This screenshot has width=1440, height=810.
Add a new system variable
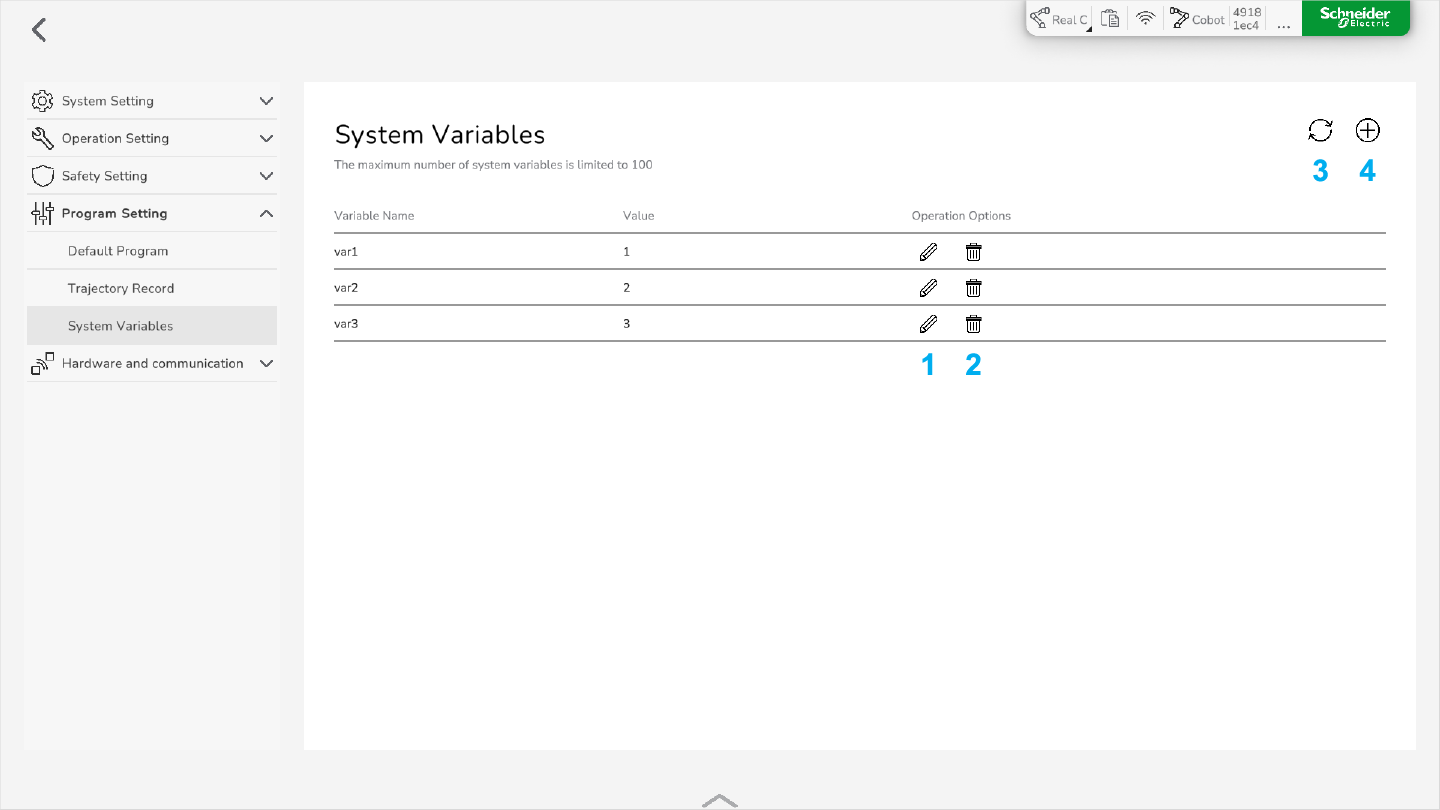click(x=1367, y=130)
